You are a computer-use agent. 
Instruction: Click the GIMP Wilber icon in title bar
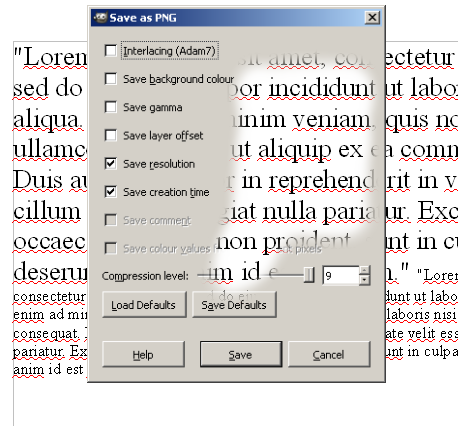[100, 17]
